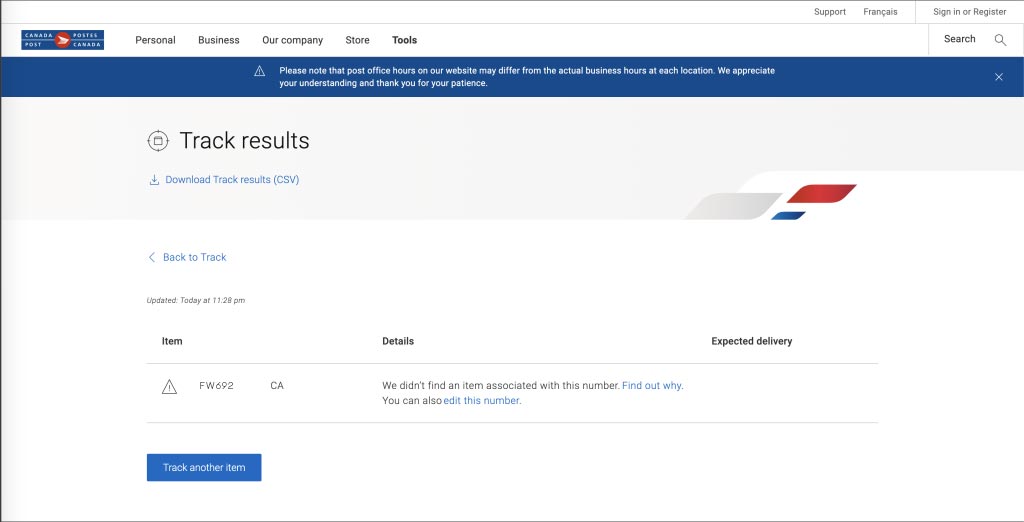Go to the Store menu item
This screenshot has width=1024, height=522.
point(357,40)
